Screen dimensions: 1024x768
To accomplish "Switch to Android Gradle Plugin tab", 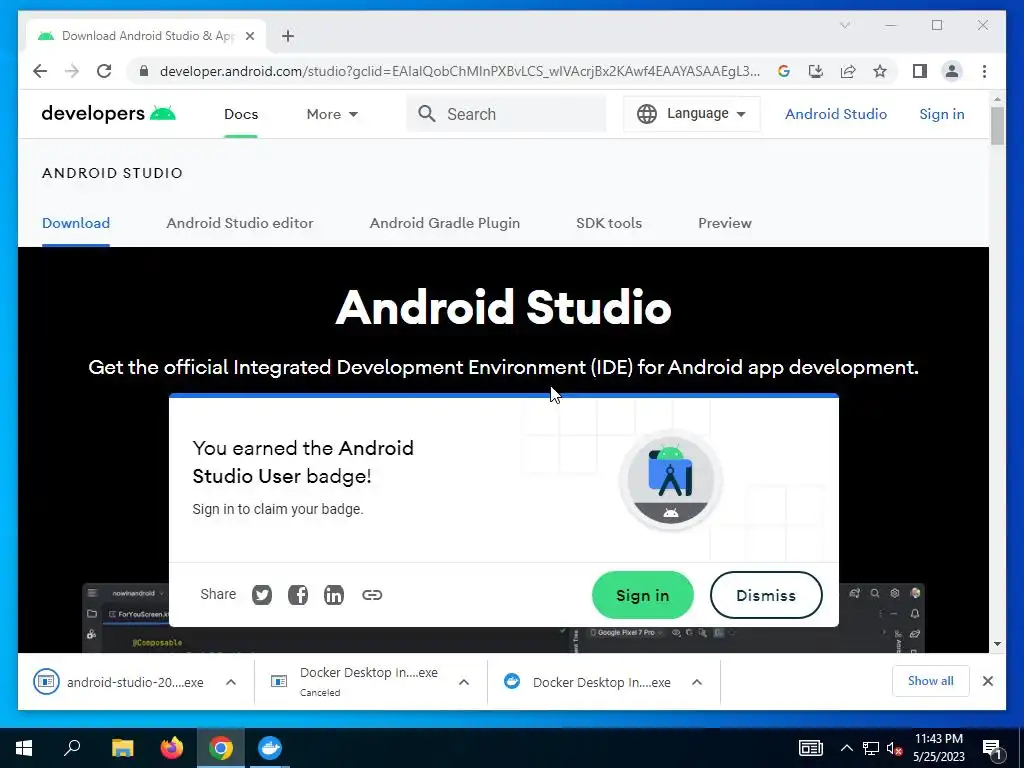I will click(445, 223).
